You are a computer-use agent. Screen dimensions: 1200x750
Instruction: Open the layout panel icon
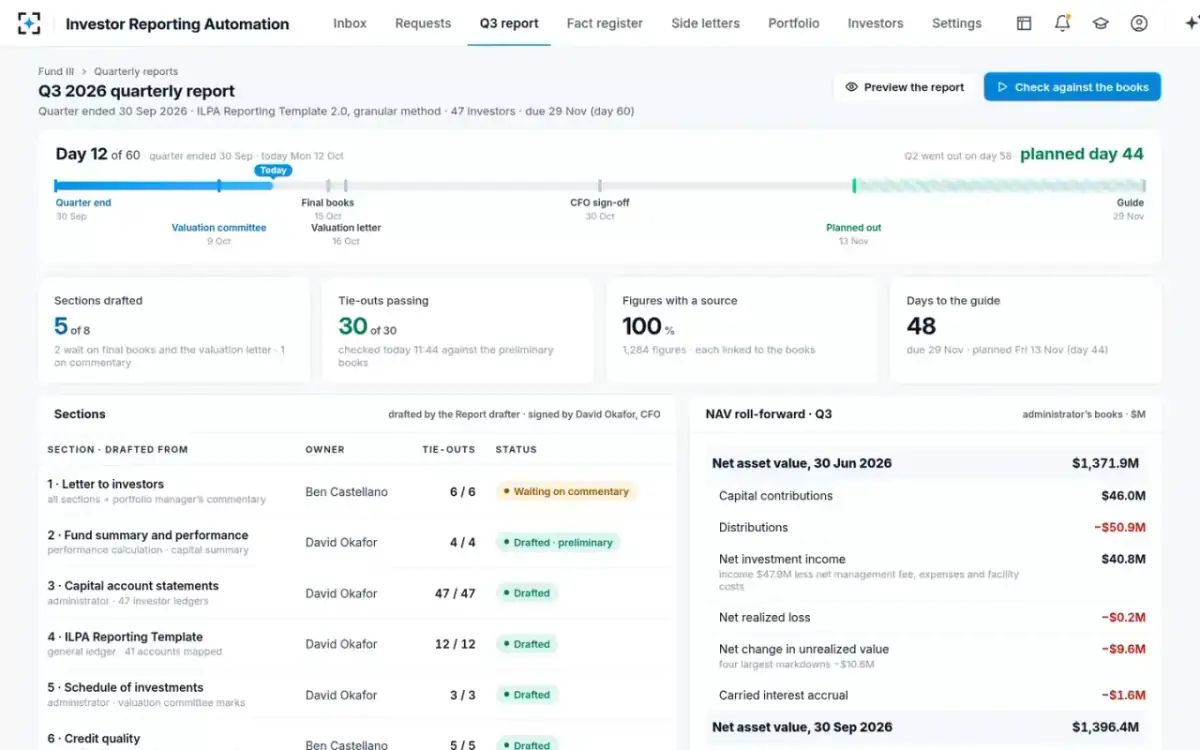1024,23
